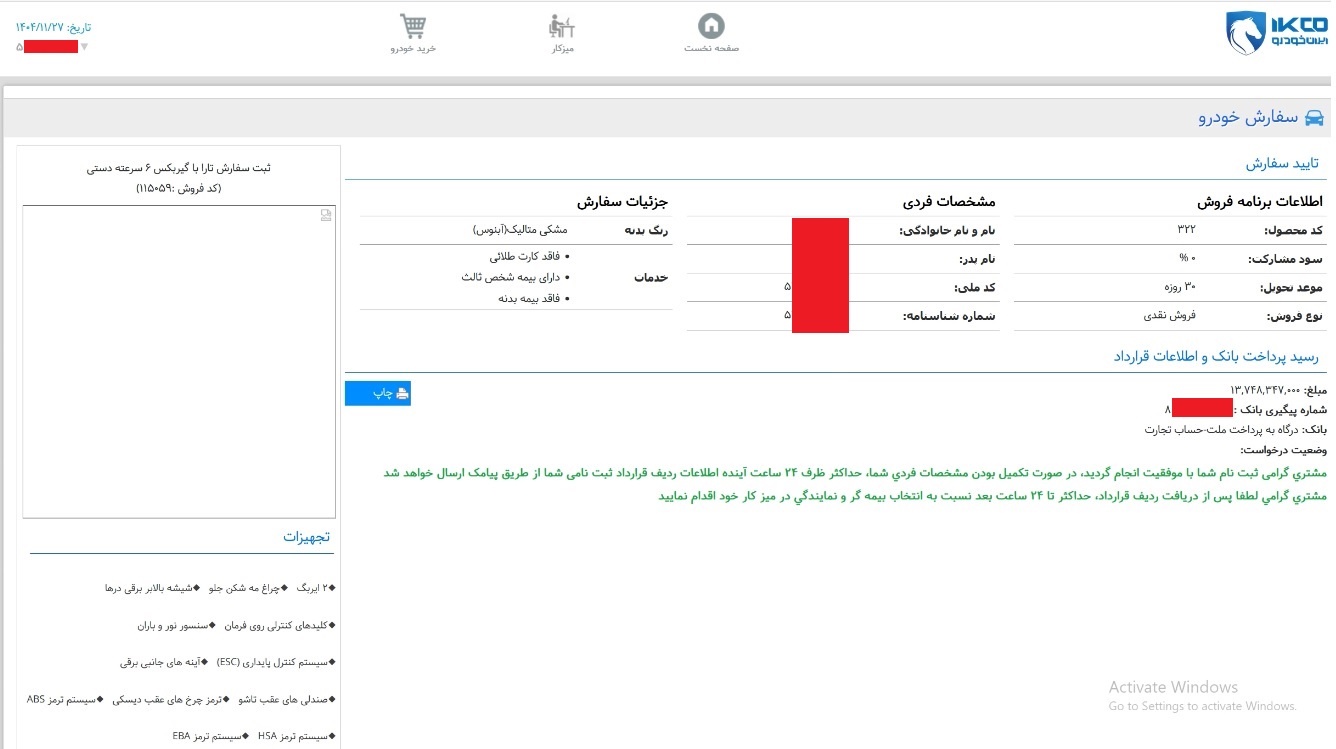Screen dimensions: 1336x749
Task: Open the خرید خودرو menu label
Action: [x=413, y=48]
